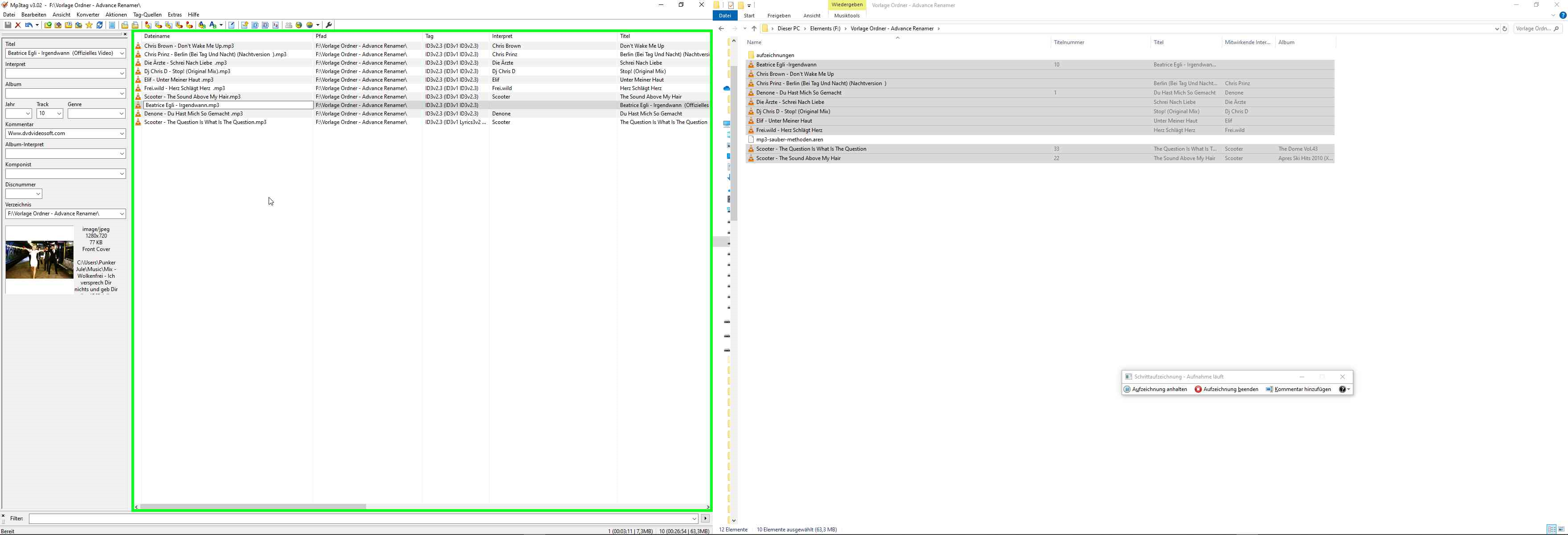Switch Explorer to details view toggle

1551,529
